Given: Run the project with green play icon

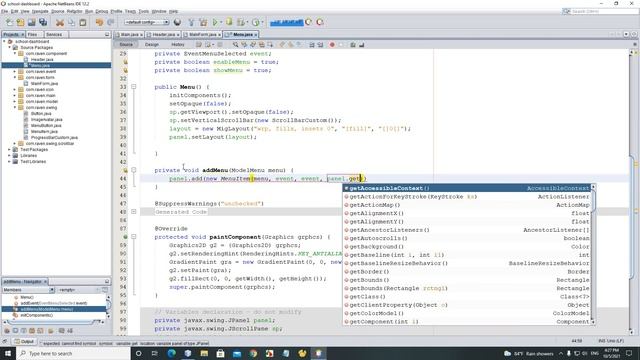Looking at the screenshot, I should (215, 22).
